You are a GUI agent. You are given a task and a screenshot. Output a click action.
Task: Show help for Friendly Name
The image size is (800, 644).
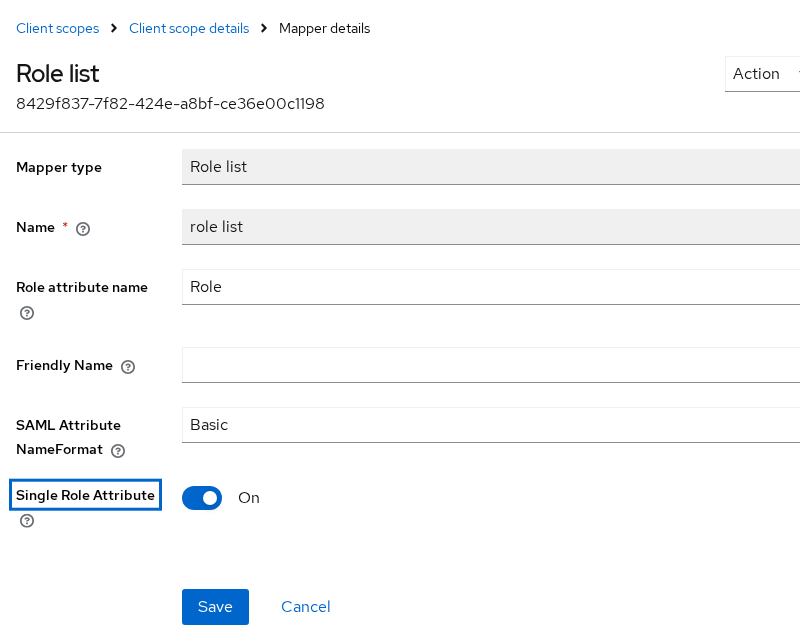[x=128, y=367]
